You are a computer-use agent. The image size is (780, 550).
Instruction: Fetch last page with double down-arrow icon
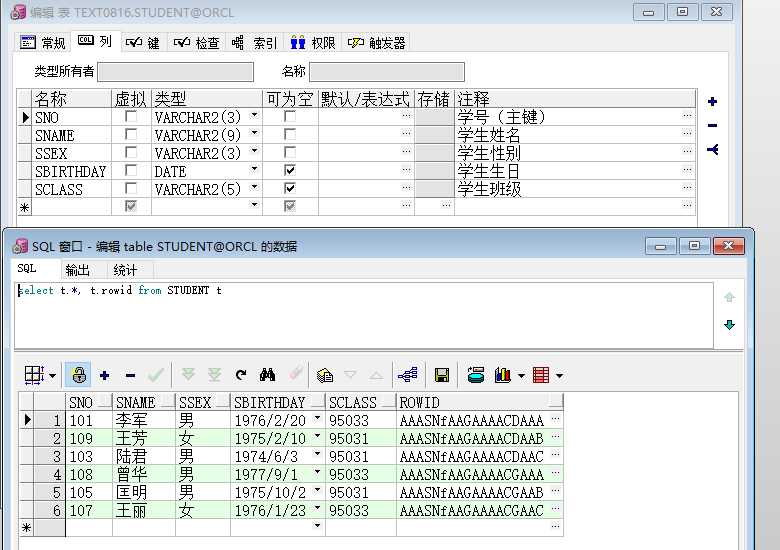coord(214,374)
